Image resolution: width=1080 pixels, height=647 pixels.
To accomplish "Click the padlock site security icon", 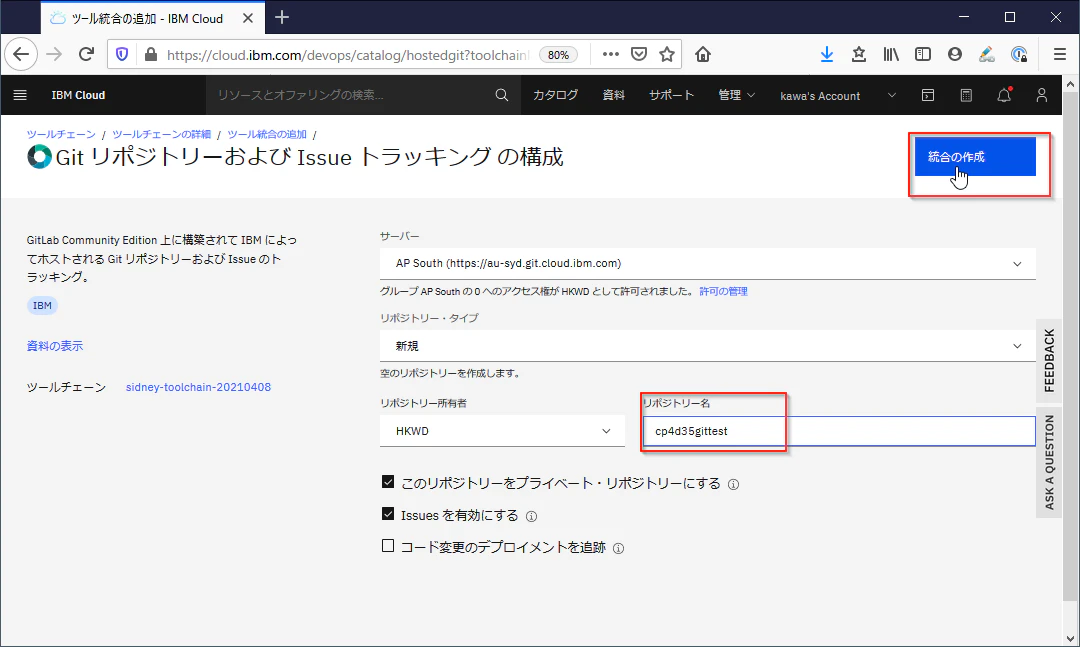I will (150, 54).
